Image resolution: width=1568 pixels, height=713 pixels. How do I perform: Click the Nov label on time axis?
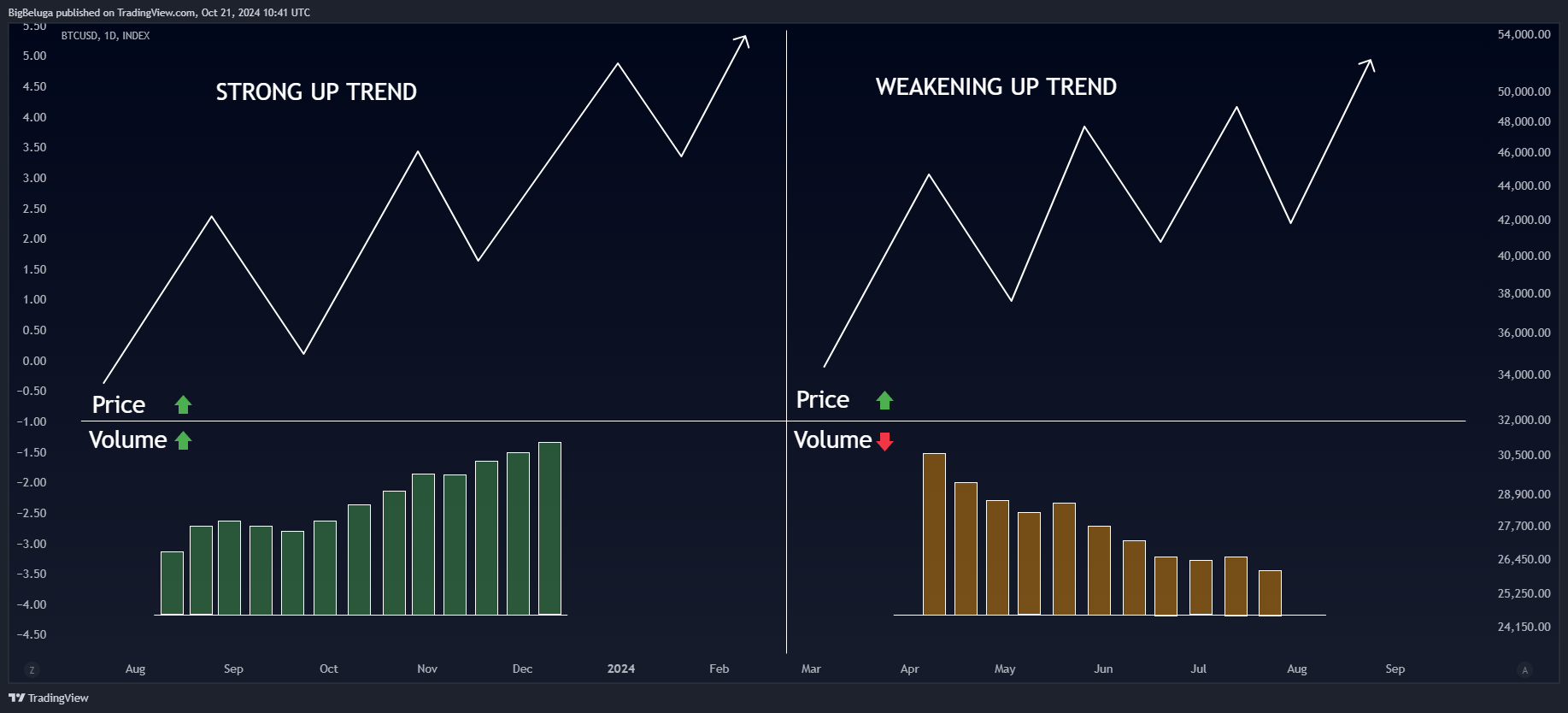(427, 669)
